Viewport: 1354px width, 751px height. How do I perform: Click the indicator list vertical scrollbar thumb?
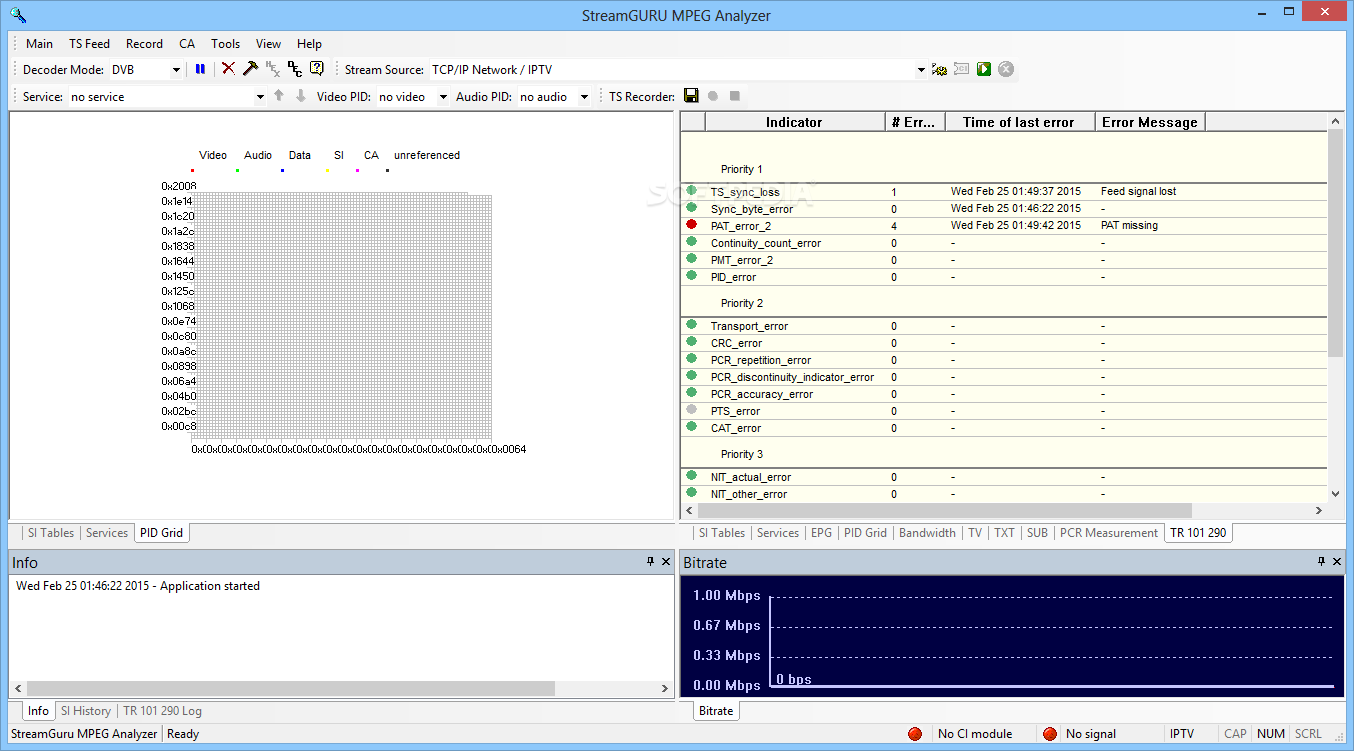[x=1335, y=242]
